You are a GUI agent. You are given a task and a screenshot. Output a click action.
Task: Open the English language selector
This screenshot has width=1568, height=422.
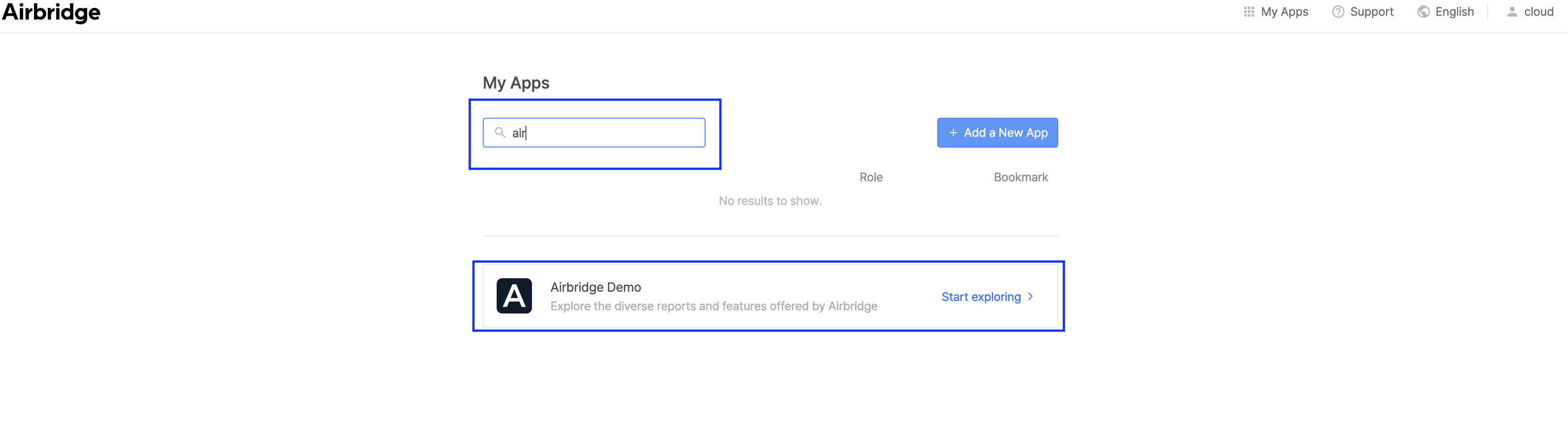click(x=1445, y=12)
